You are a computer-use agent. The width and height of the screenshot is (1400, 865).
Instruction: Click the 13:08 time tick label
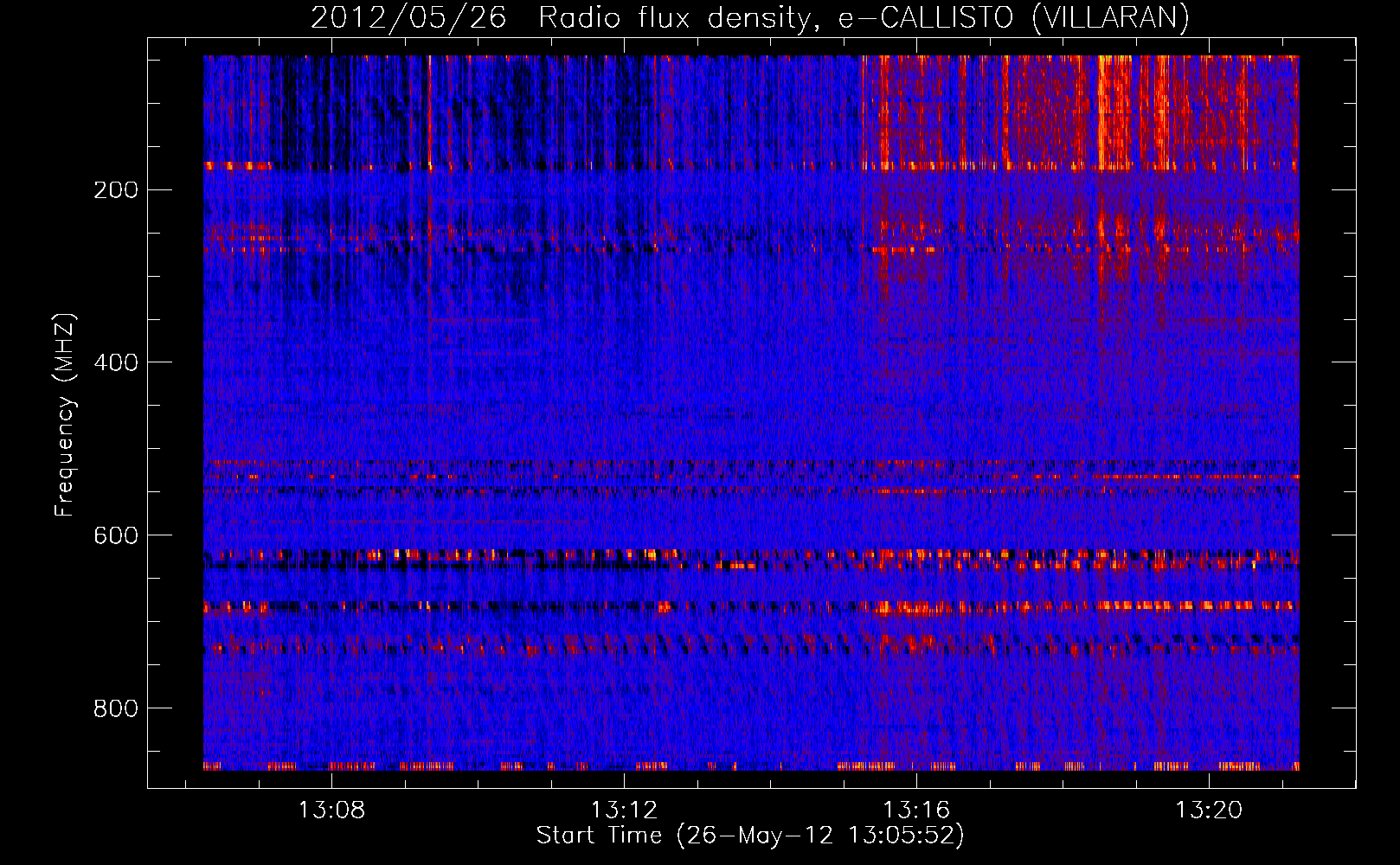331,811
